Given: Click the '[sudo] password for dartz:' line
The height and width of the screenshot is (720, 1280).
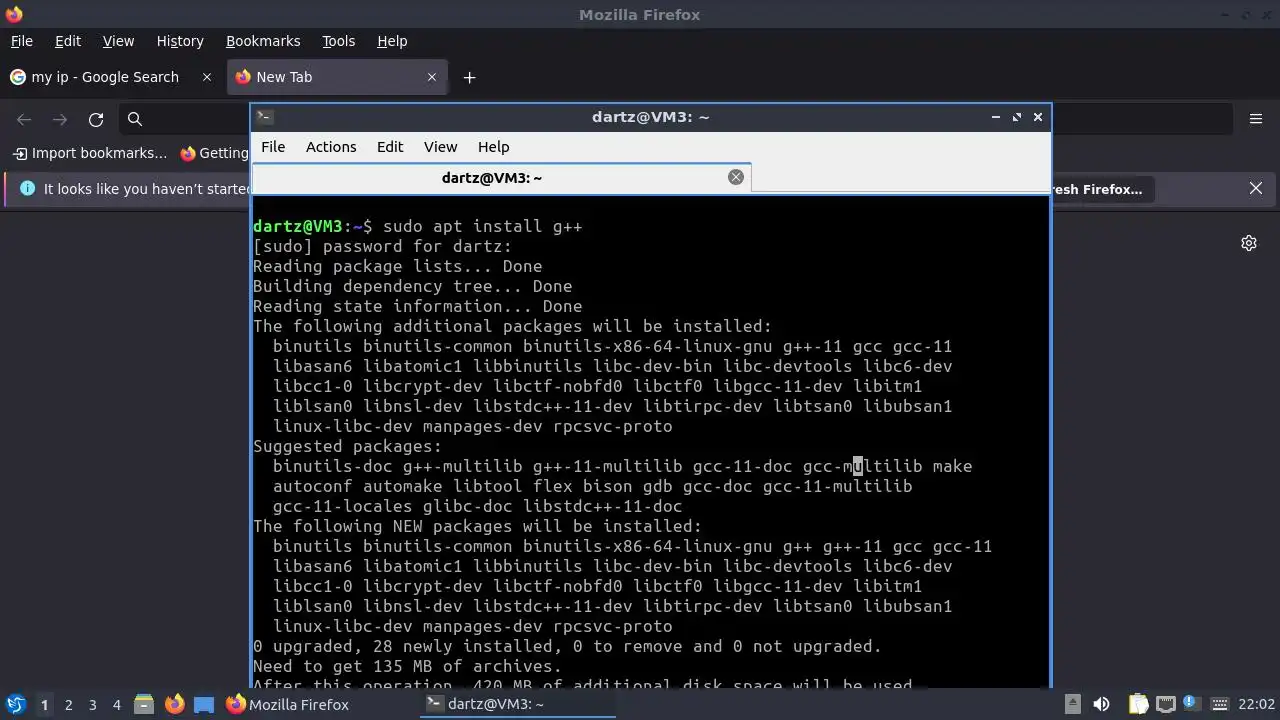Looking at the screenshot, I should pyautogui.click(x=382, y=246).
